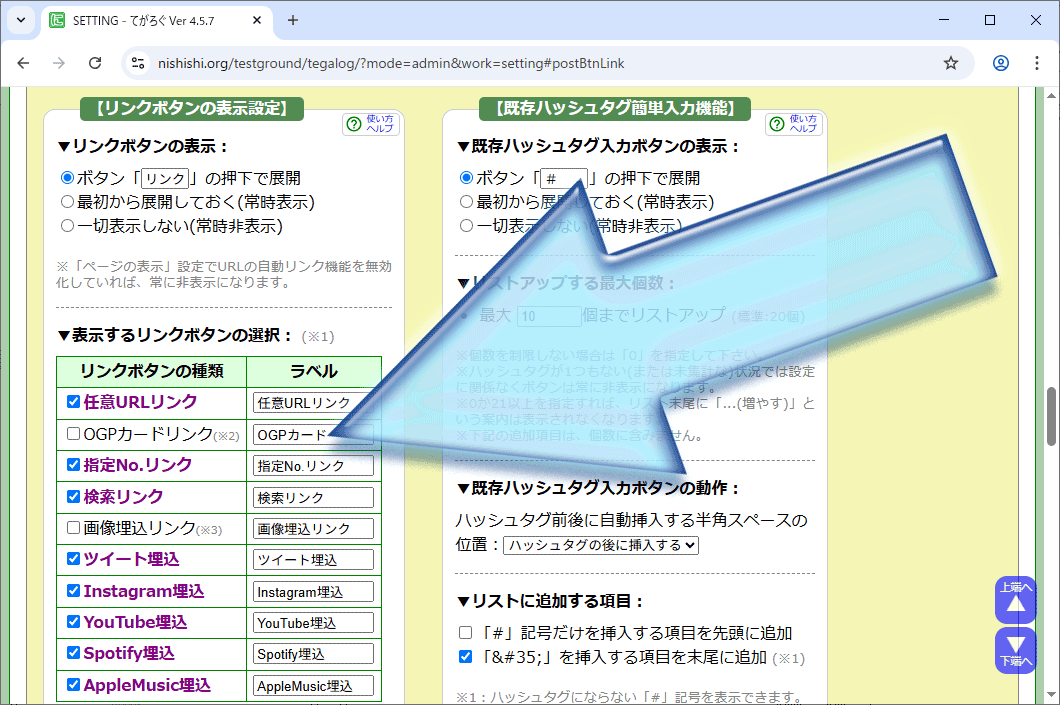This screenshot has height=705, width=1060.
Task: Select link button 一切表示しない radio
Action: coord(67,226)
